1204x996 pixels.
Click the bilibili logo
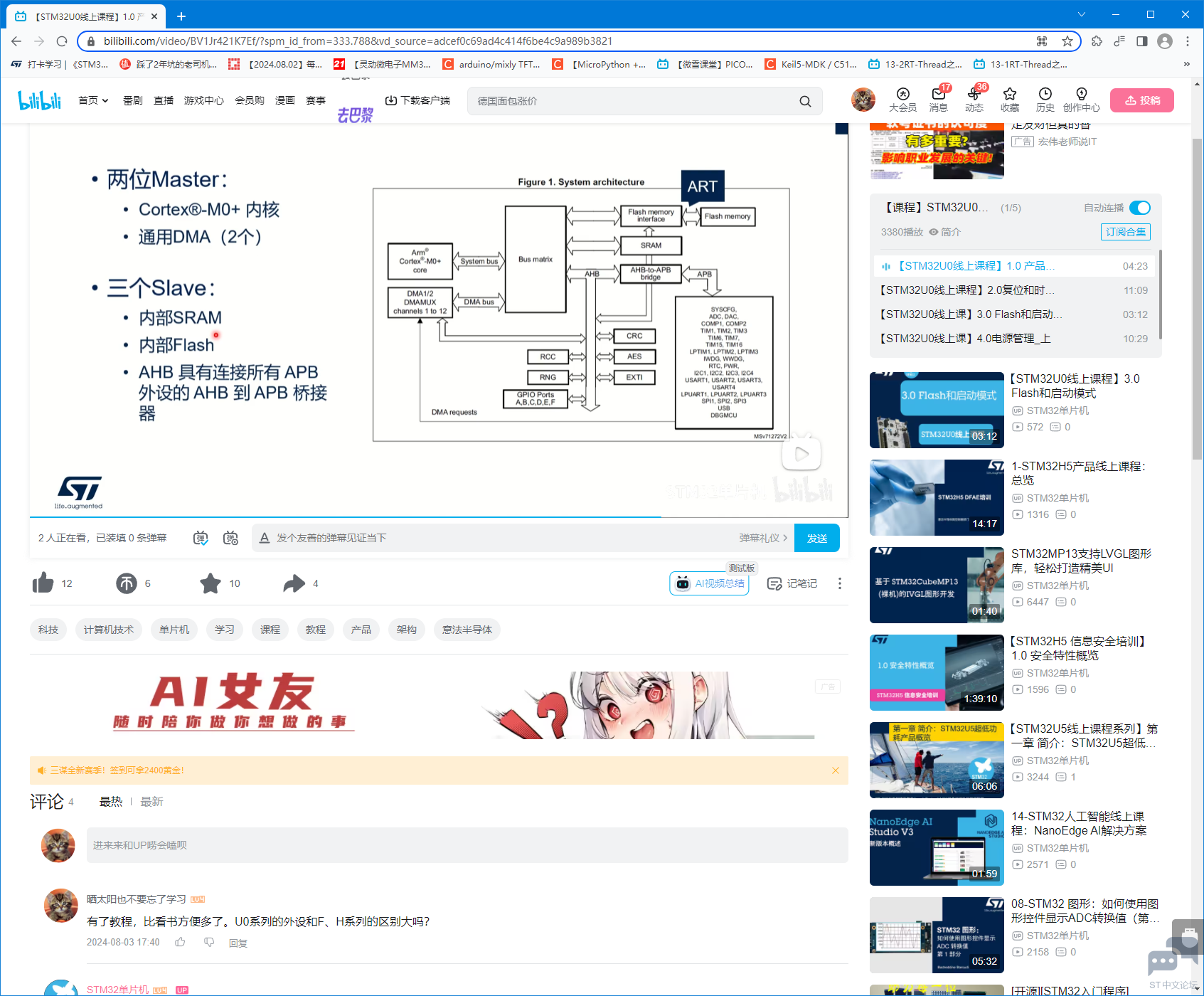tap(39, 100)
